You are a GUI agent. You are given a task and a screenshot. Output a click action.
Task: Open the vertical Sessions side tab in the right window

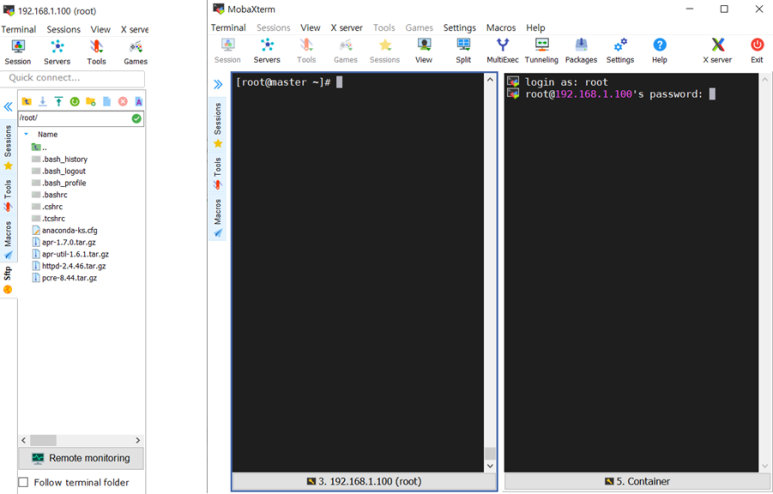[218, 125]
